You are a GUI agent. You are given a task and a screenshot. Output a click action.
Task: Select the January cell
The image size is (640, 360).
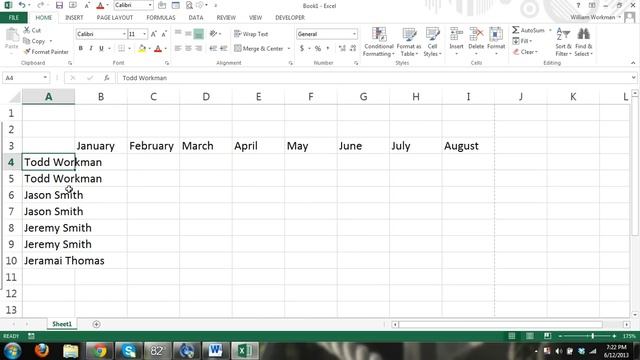101,146
